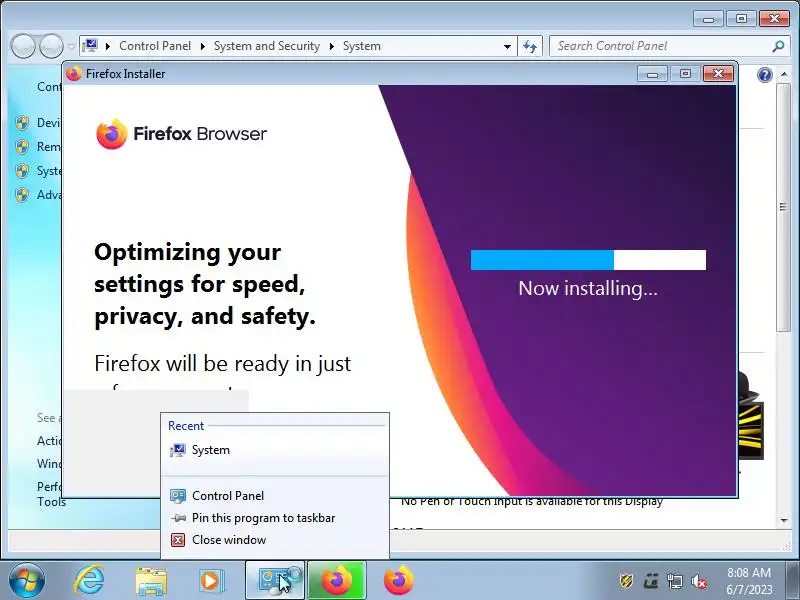
Task: Open Windows Explorer folder icon in taskbar
Action: tap(151, 581)
